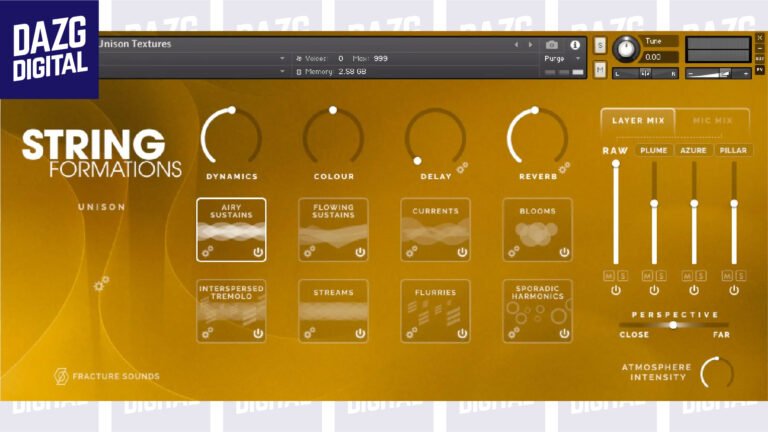Screen dimensions: 768x432
Task: Click the Perspective close-far slider
Action: (673, 324)
